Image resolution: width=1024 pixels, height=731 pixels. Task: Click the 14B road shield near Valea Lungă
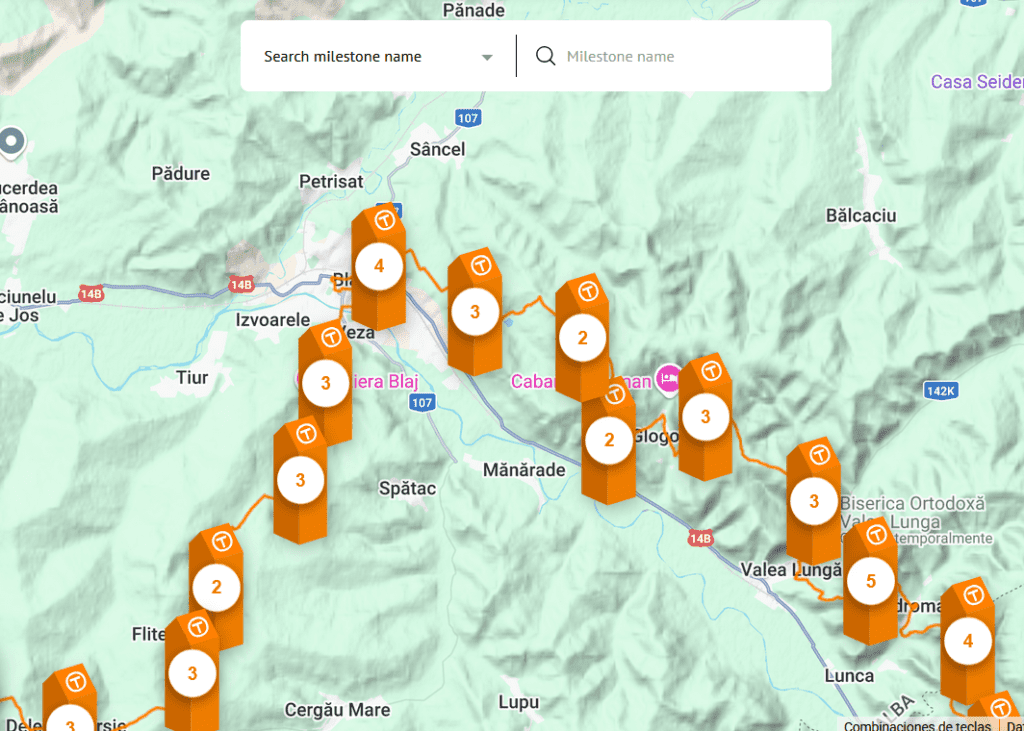pyautogui.click(x=699, y=538)
